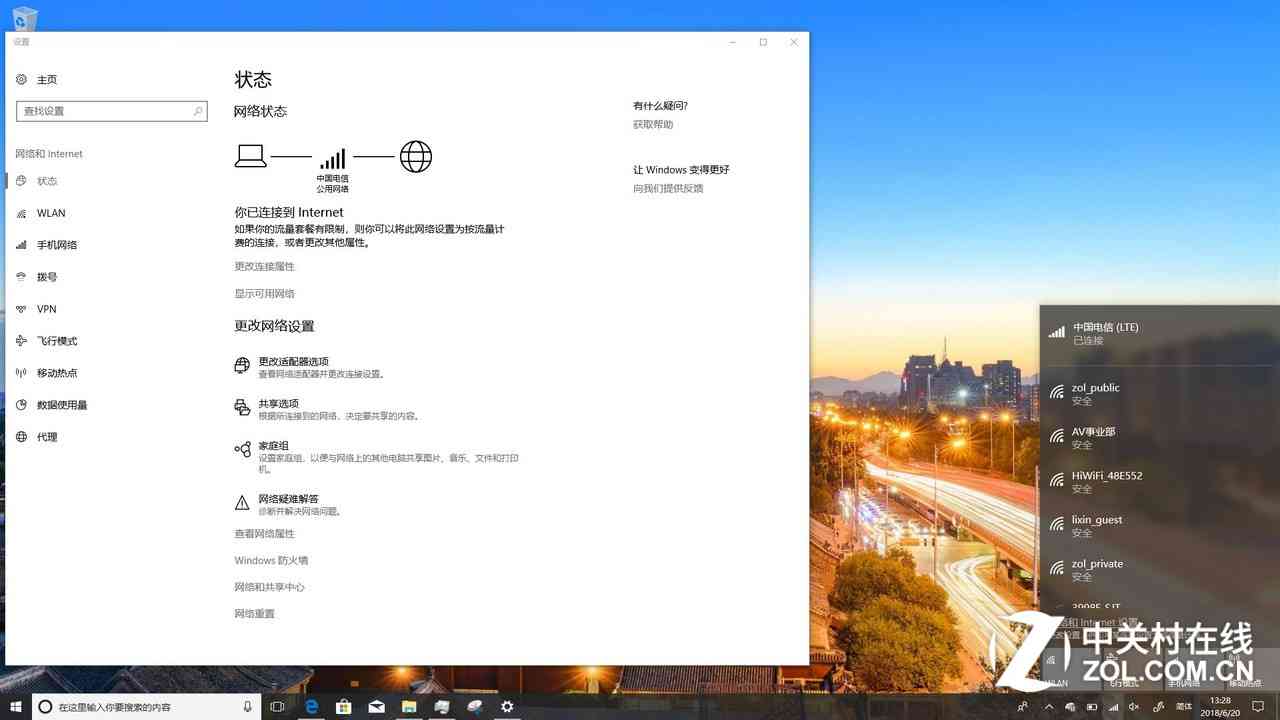This screenshot has height=720, width=1280.
Task: Open the People icon in system tray
Action: click(x=1023, y=707)
